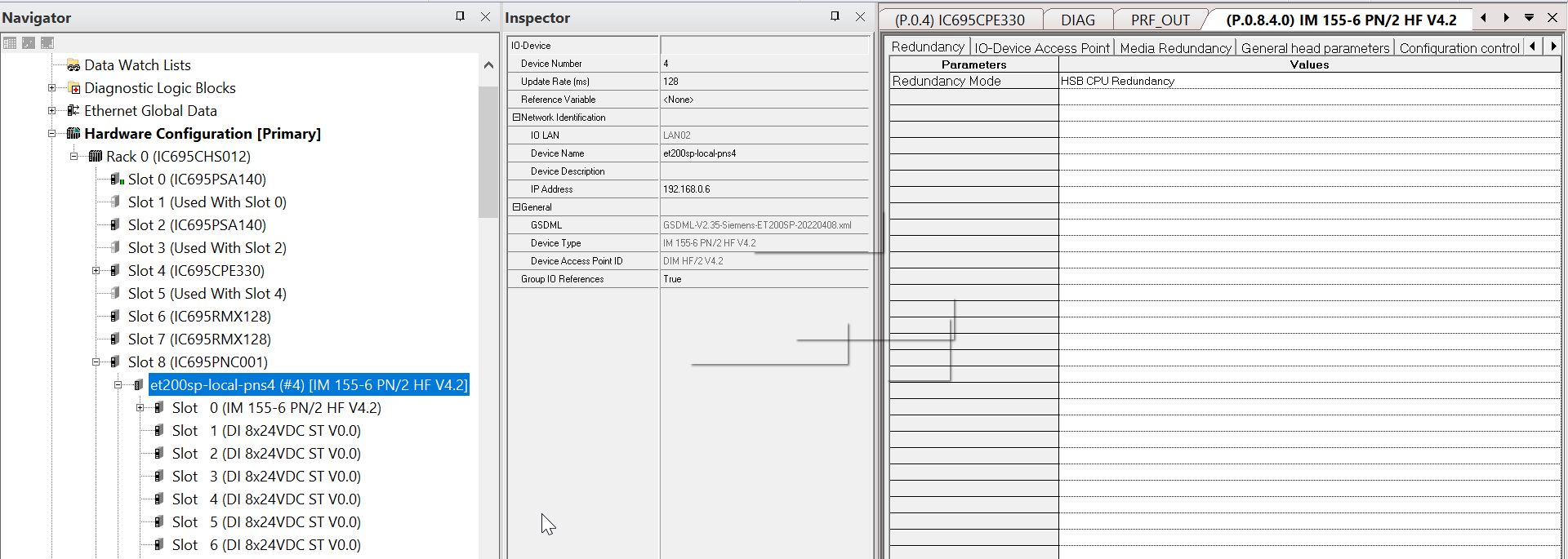
Task: Click et200sp-local-pns4 device icon
Action: (x=138, y=385)
